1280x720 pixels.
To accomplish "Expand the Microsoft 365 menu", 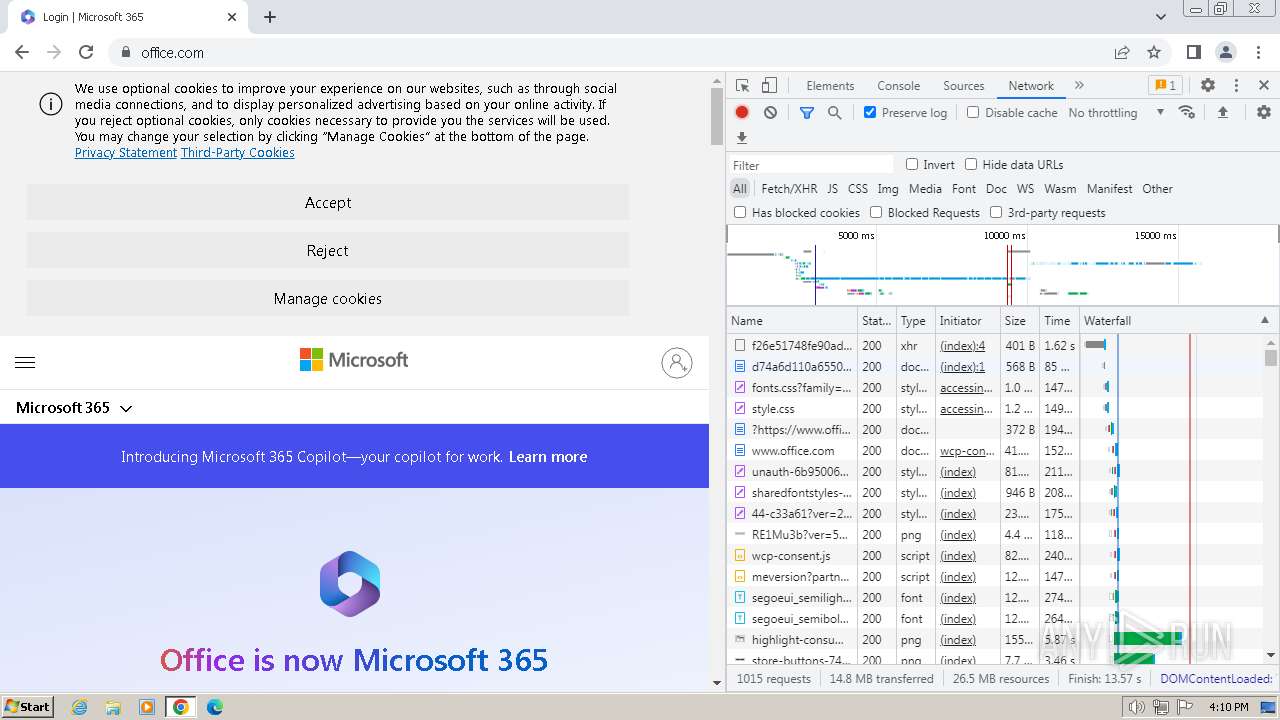I will (x=74, y=408).
